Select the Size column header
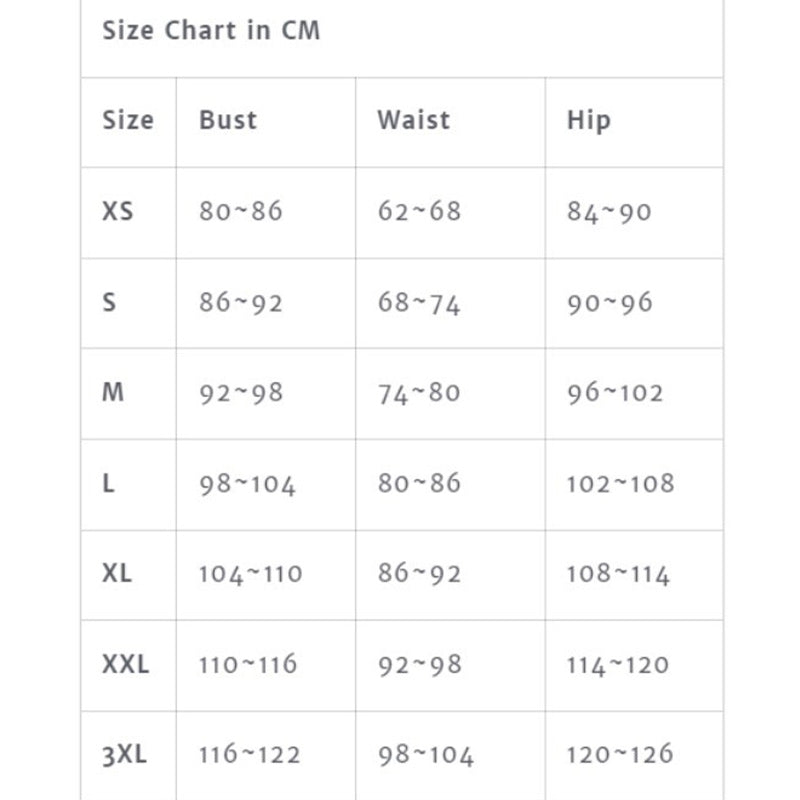This screenshot has width=800, height=800. click(128, 121)
